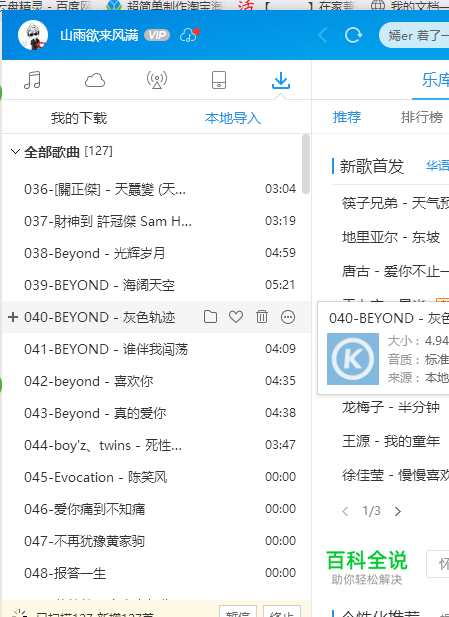Favorite 灰色轨迹 with heart icon

236,317
